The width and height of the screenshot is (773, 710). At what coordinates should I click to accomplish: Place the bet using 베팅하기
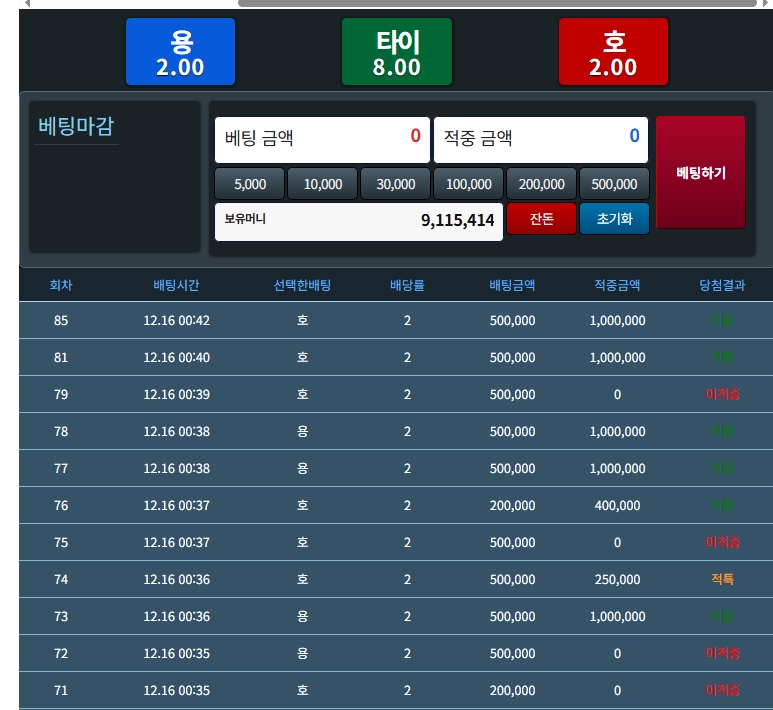pos(700,173)
